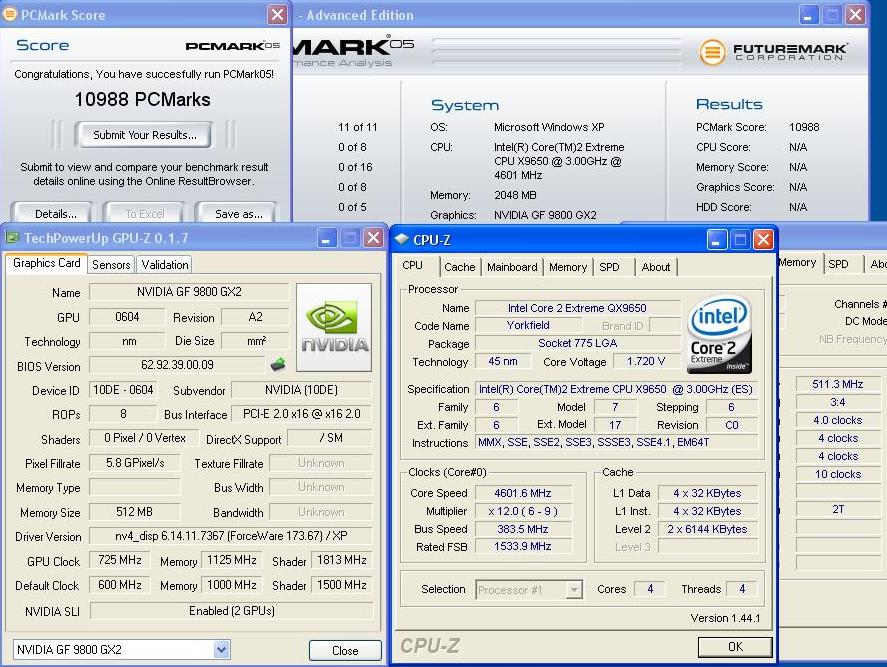
Task: Click the CPU-Z title bar icon
Action: 402,239
